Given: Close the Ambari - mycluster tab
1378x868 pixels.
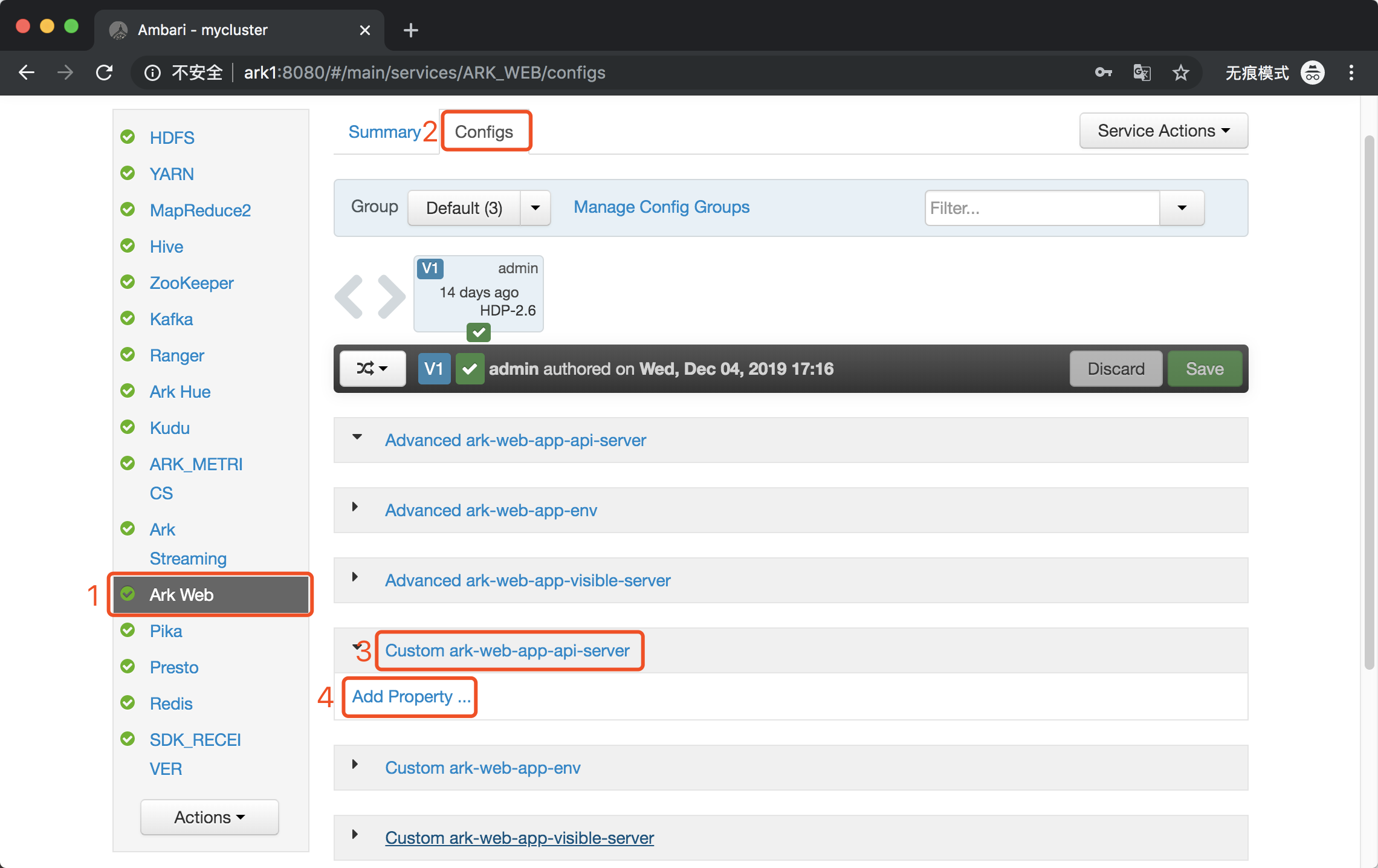Looking at the screenshot, I should [x=365, y=30].
